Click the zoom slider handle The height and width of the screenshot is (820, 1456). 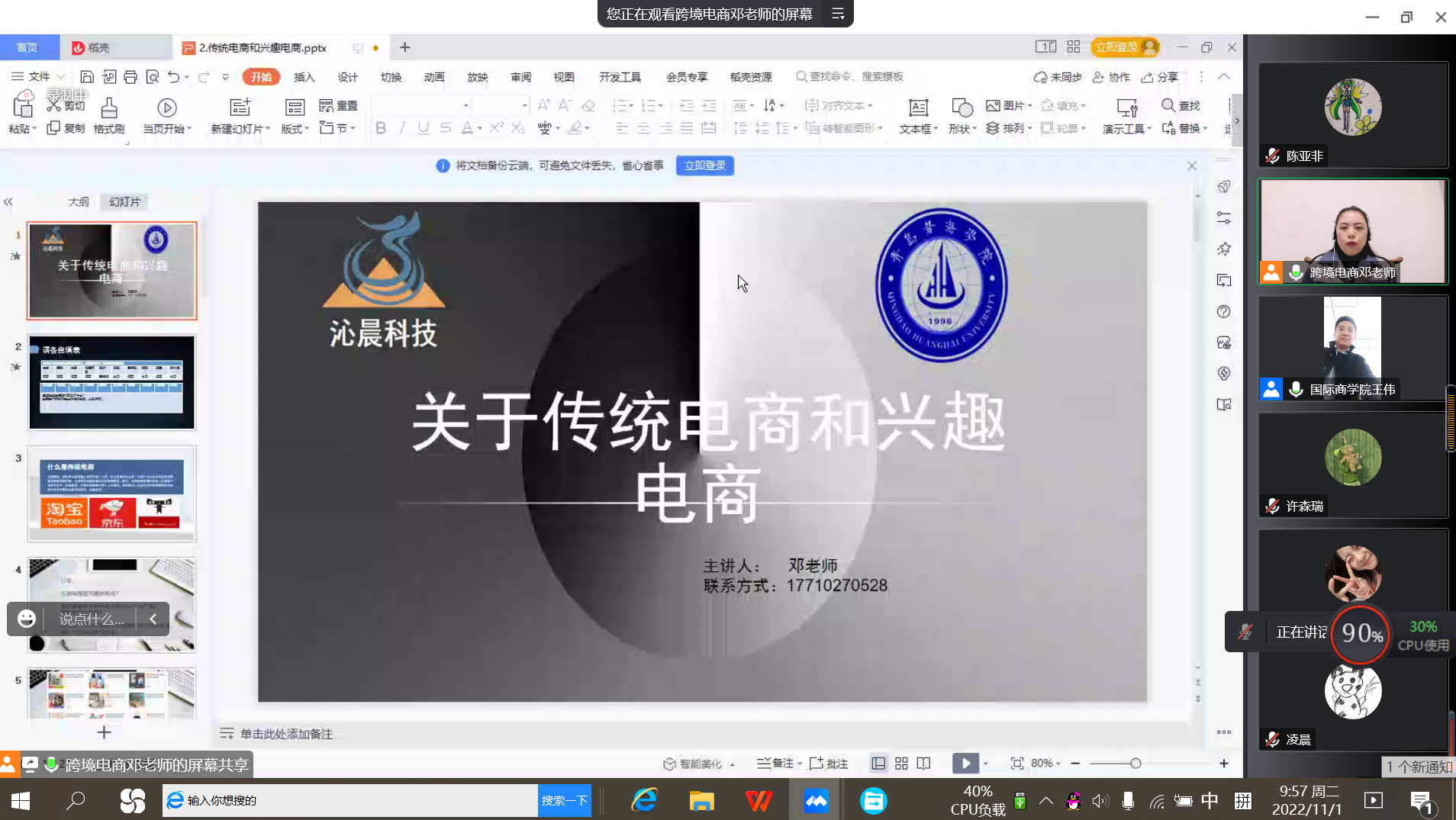1135,764
